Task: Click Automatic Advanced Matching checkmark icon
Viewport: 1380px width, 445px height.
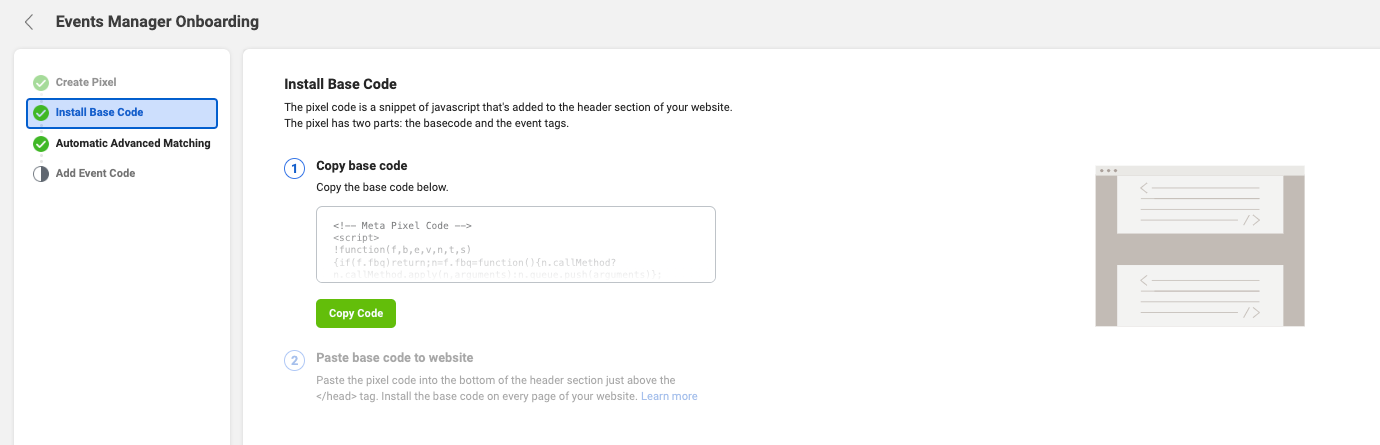Action: click(x=41, y=144)
